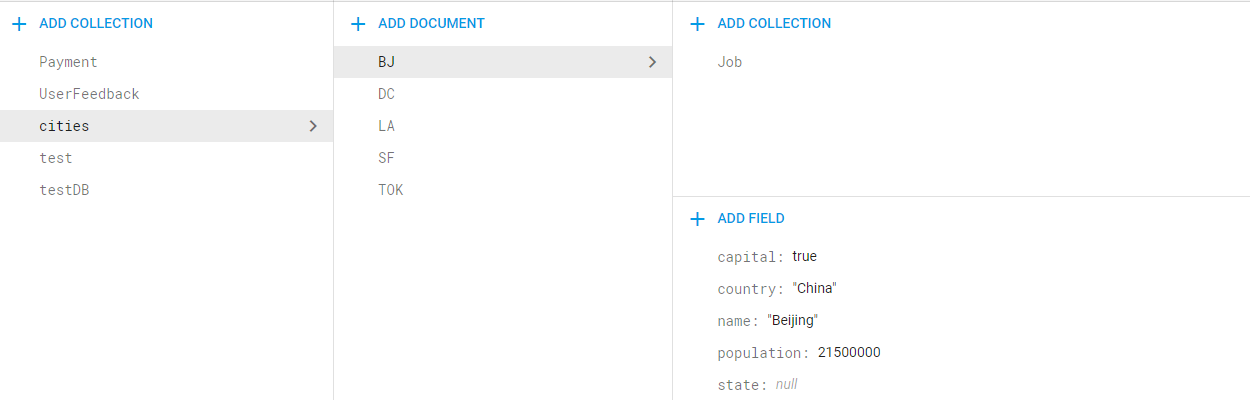Click the country field value "China"
This screenshot has width=1250, height=400.
[x=814, y=289]
